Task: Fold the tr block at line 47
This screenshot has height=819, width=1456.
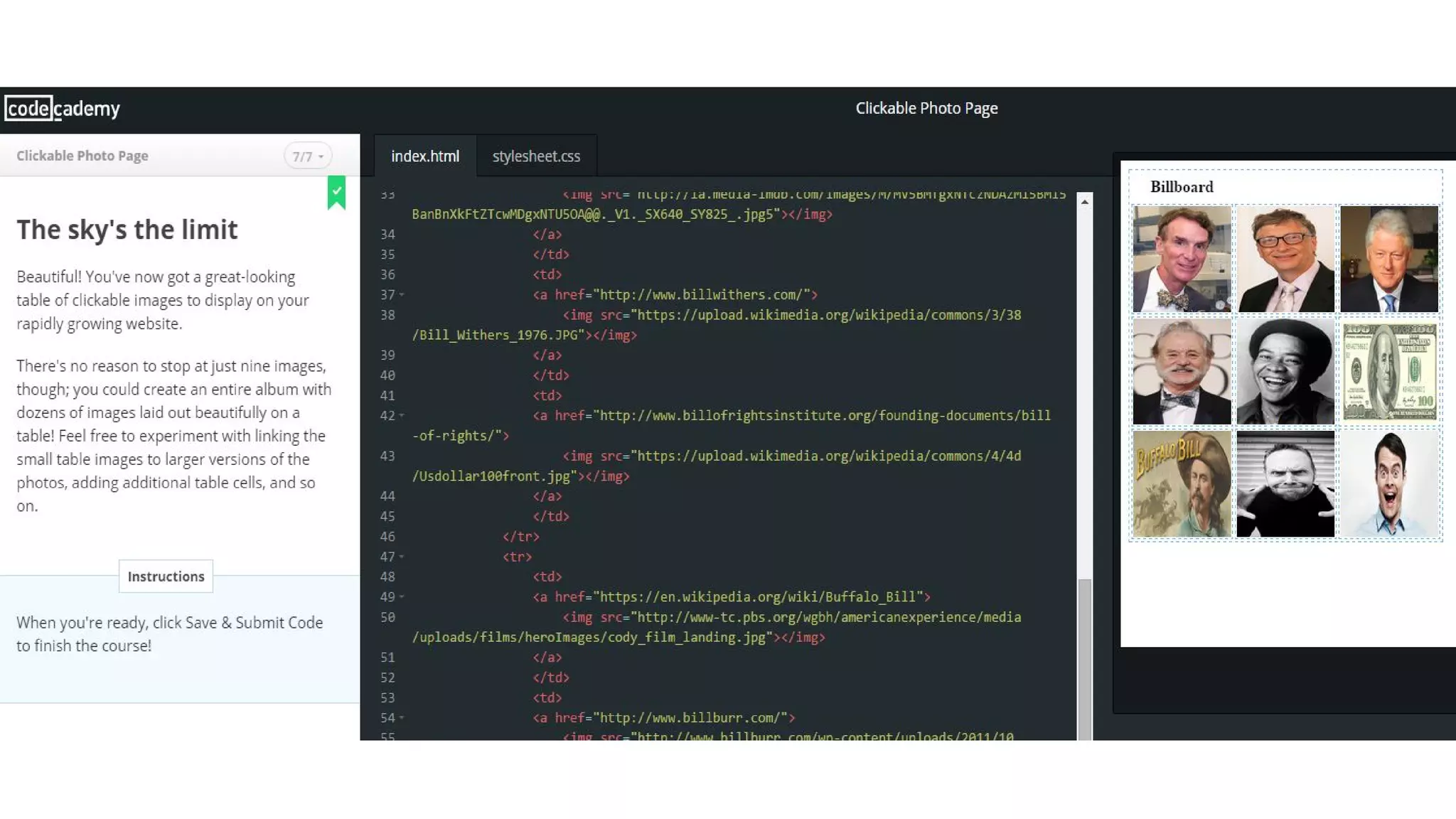Action: (402, 557)
